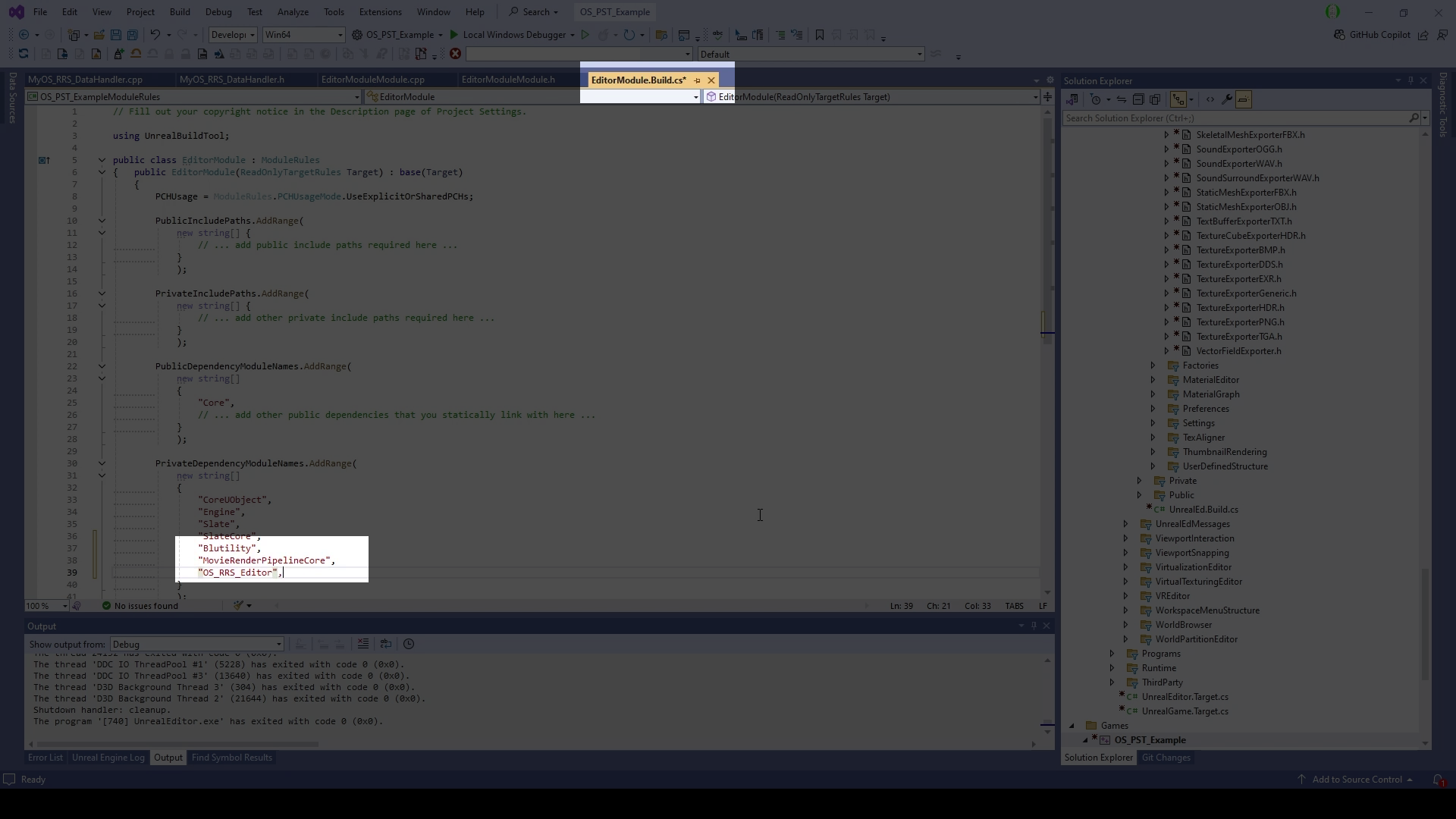Expand the Factories folder
The image size is (1456, 819).
click(1153, 366)
